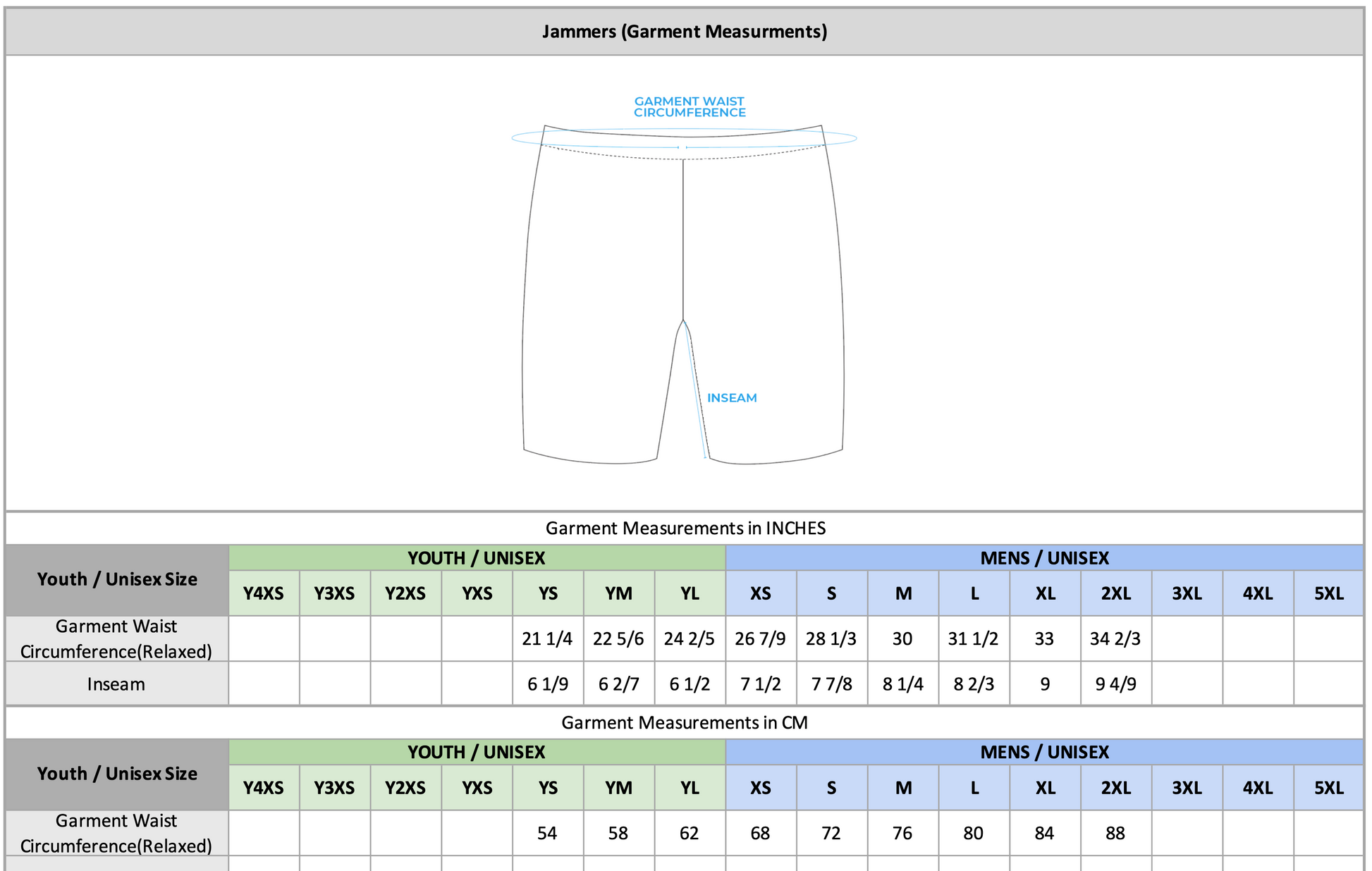
Task: Click the Inseam row label
Action: click(116, 684)
